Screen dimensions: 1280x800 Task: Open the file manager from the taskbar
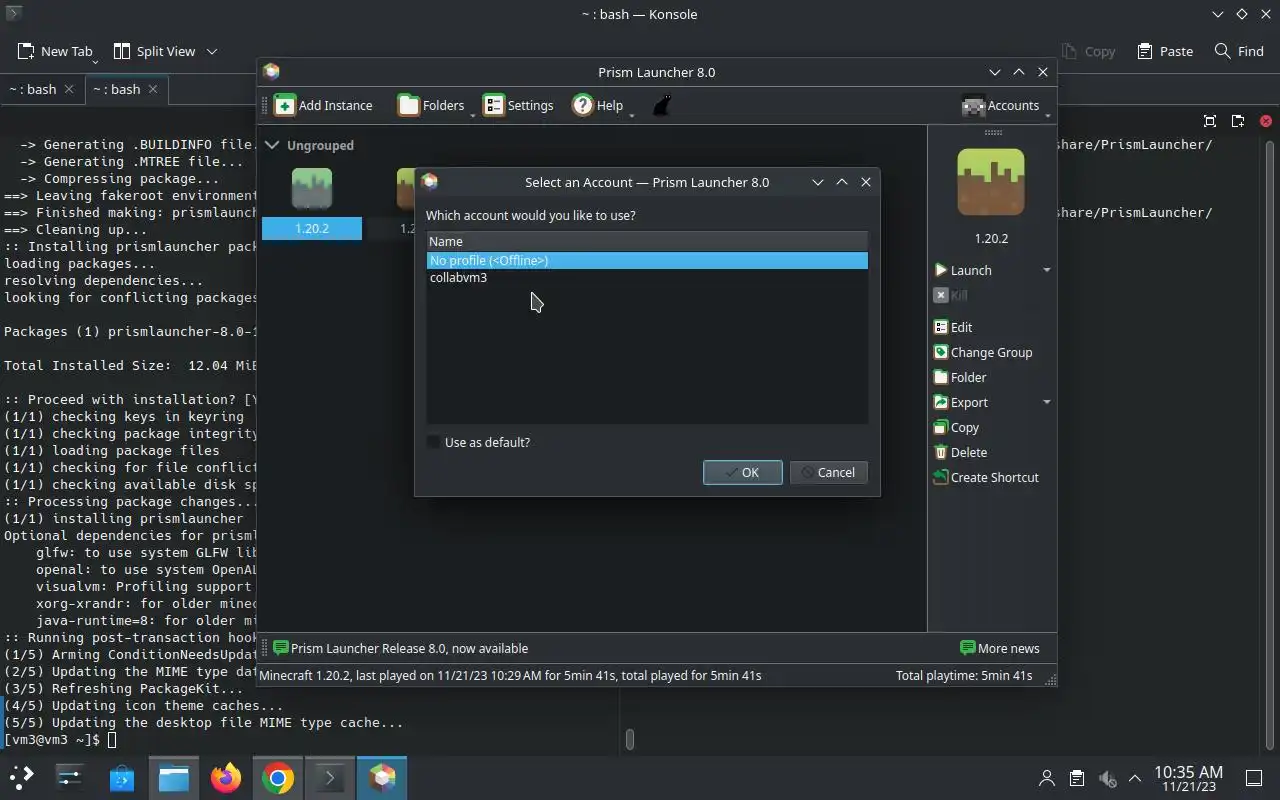pyautogui.click(x=174, y=777)
